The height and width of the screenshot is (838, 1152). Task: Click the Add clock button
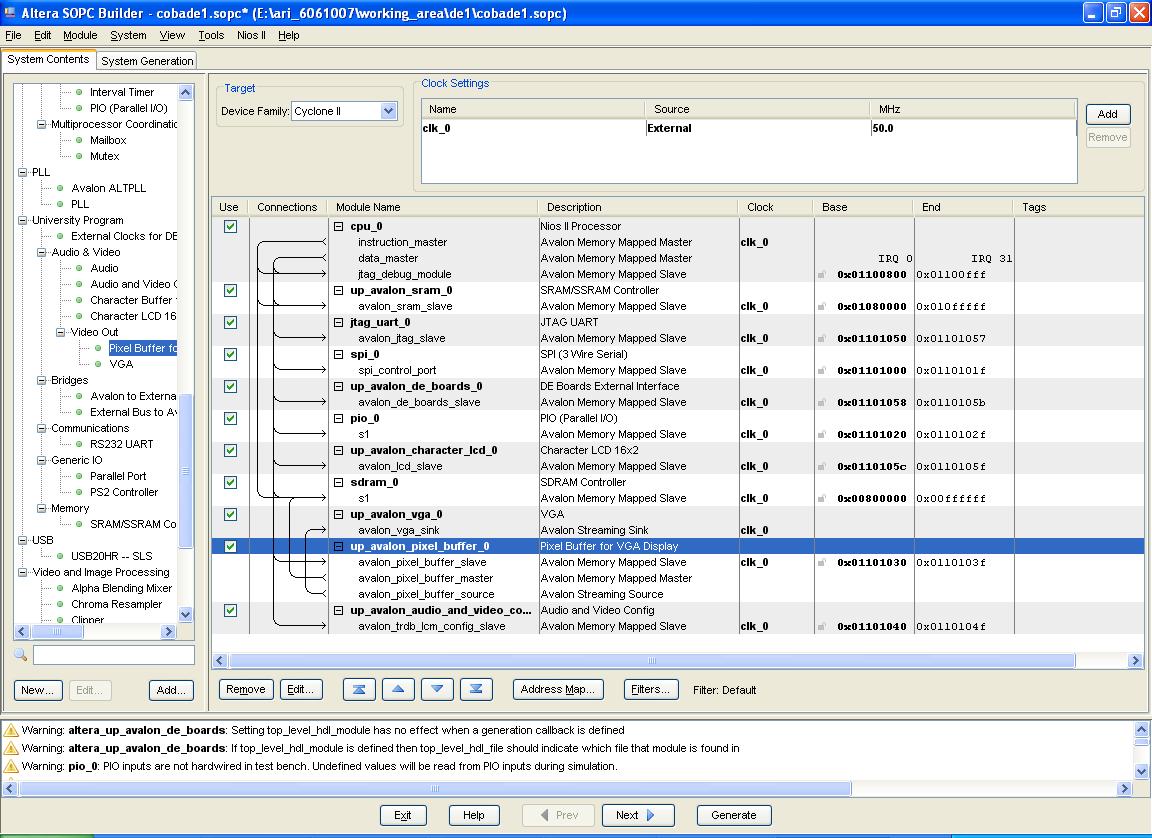coord(1107,114)
